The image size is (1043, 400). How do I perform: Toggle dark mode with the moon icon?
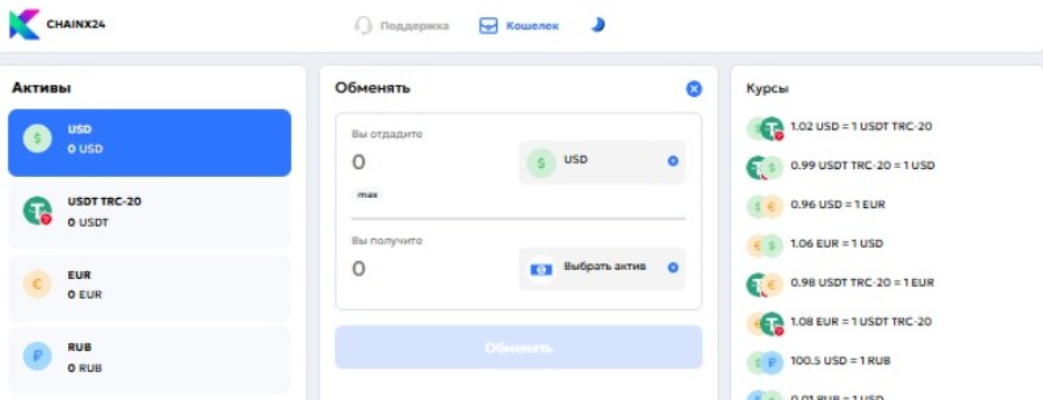597,25
